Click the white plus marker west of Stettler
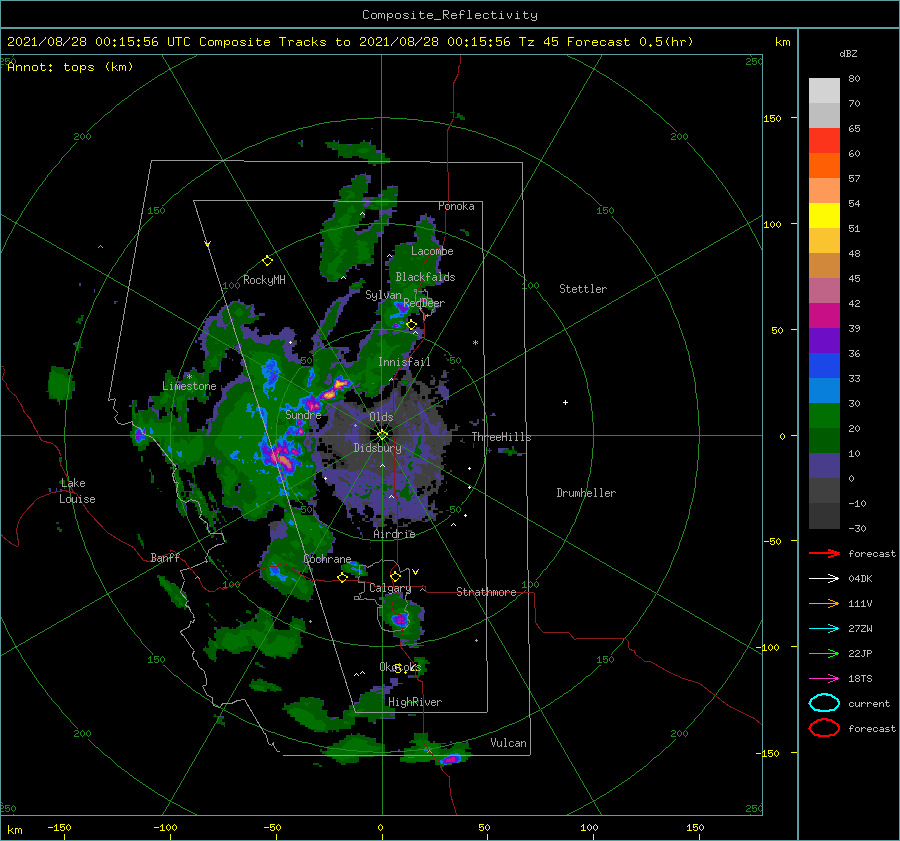 click(x=565, y=402)
